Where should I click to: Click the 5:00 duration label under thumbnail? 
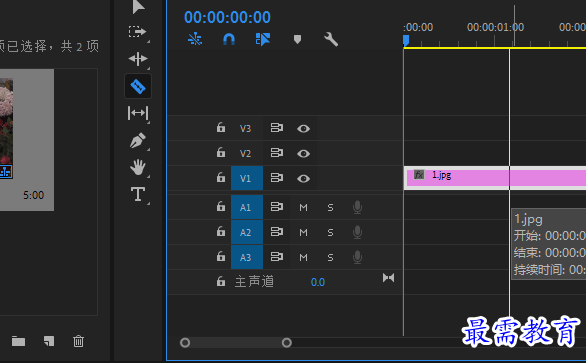click(34, 195)
